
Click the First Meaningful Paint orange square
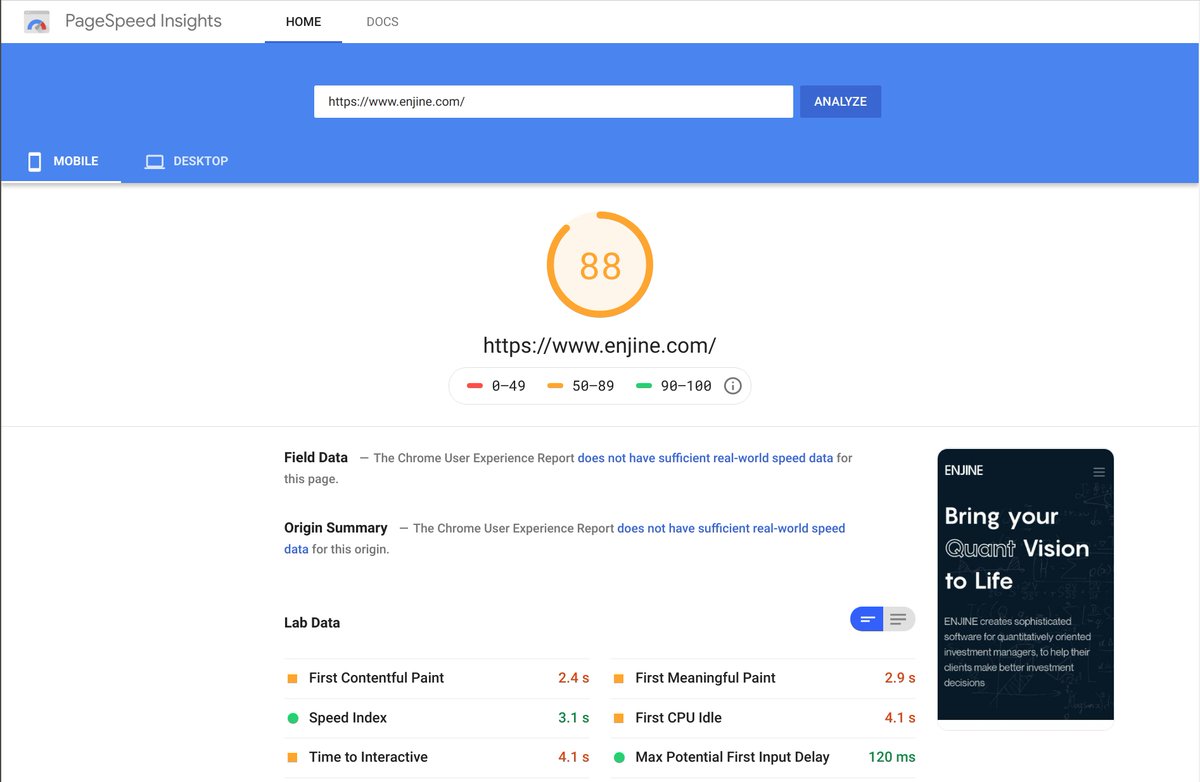[x=619, y=678]
